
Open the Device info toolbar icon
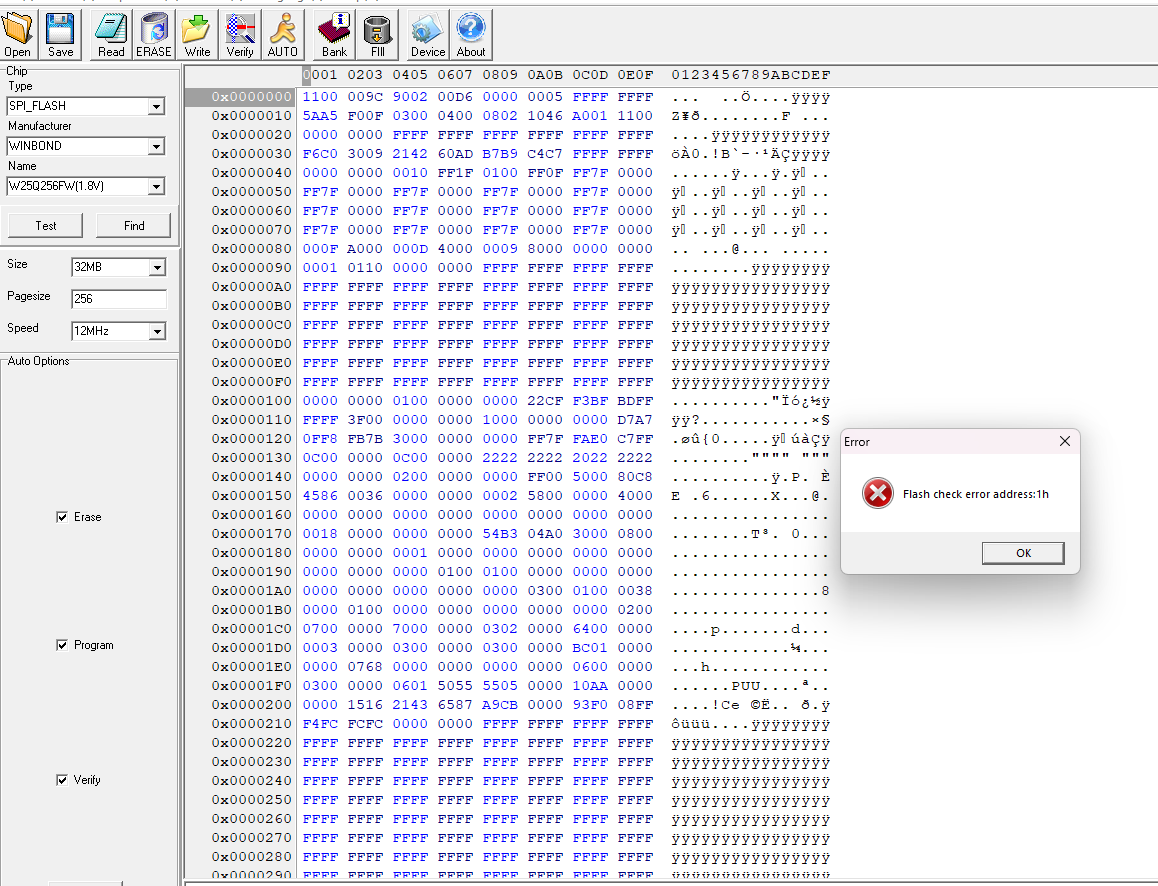pos(428,35)
